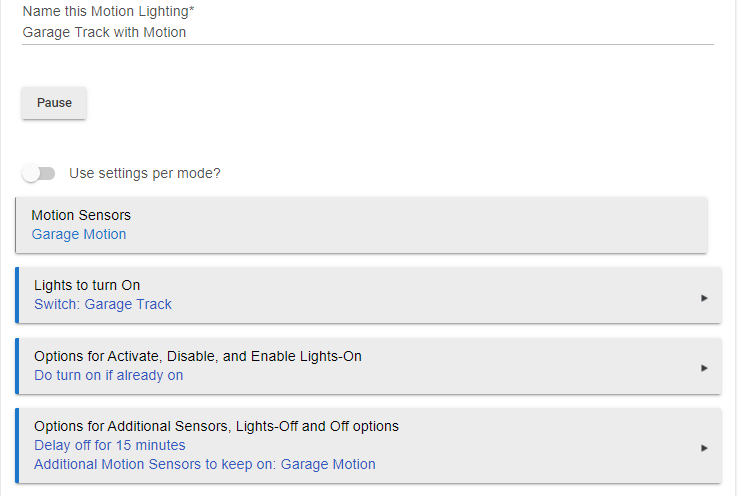This screenshot has height=496, width=738.
Task: Click the "Use settings per mode?" label
Action: click(145, 173)
